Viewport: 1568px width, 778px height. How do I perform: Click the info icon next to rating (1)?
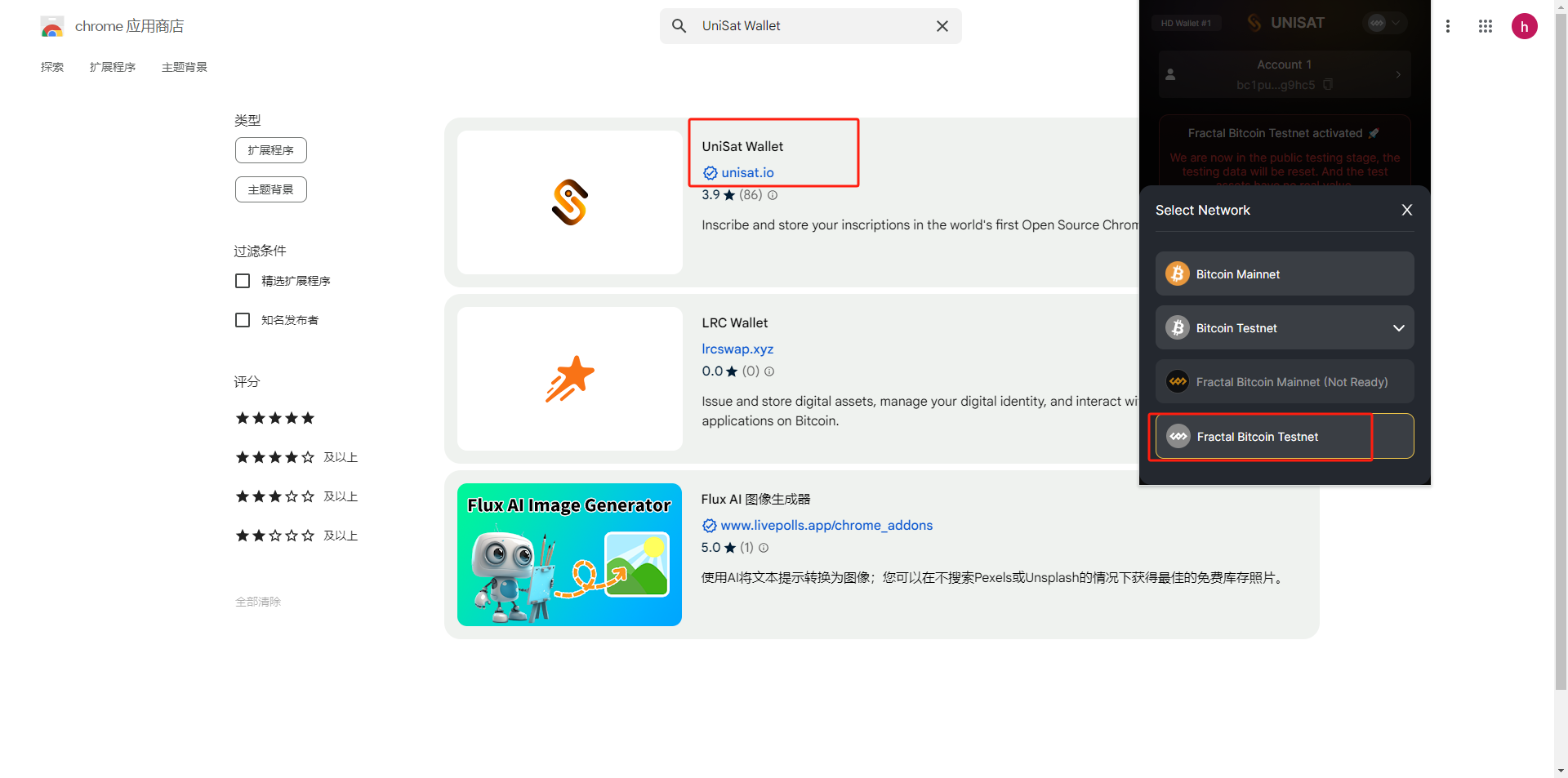[764, 548]
